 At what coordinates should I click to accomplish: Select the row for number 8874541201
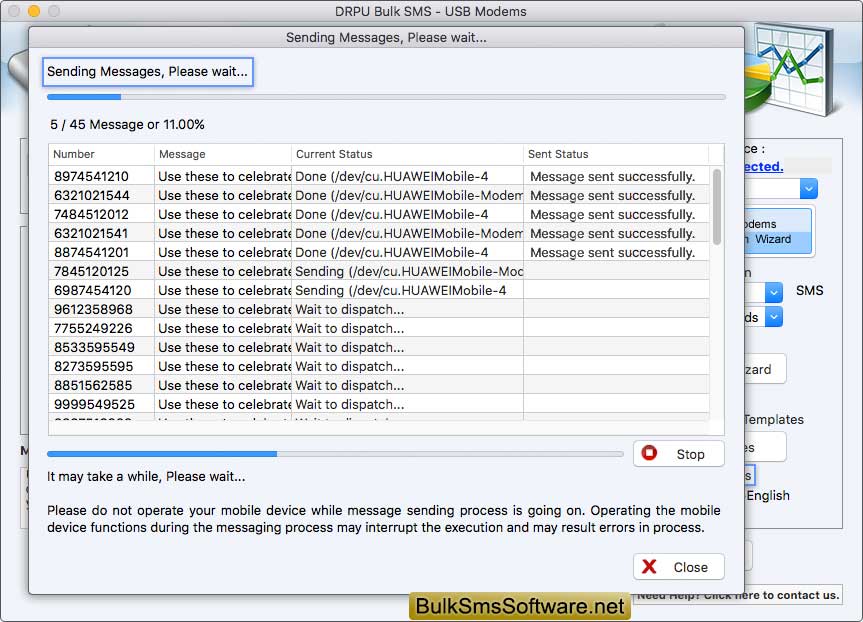379,252
